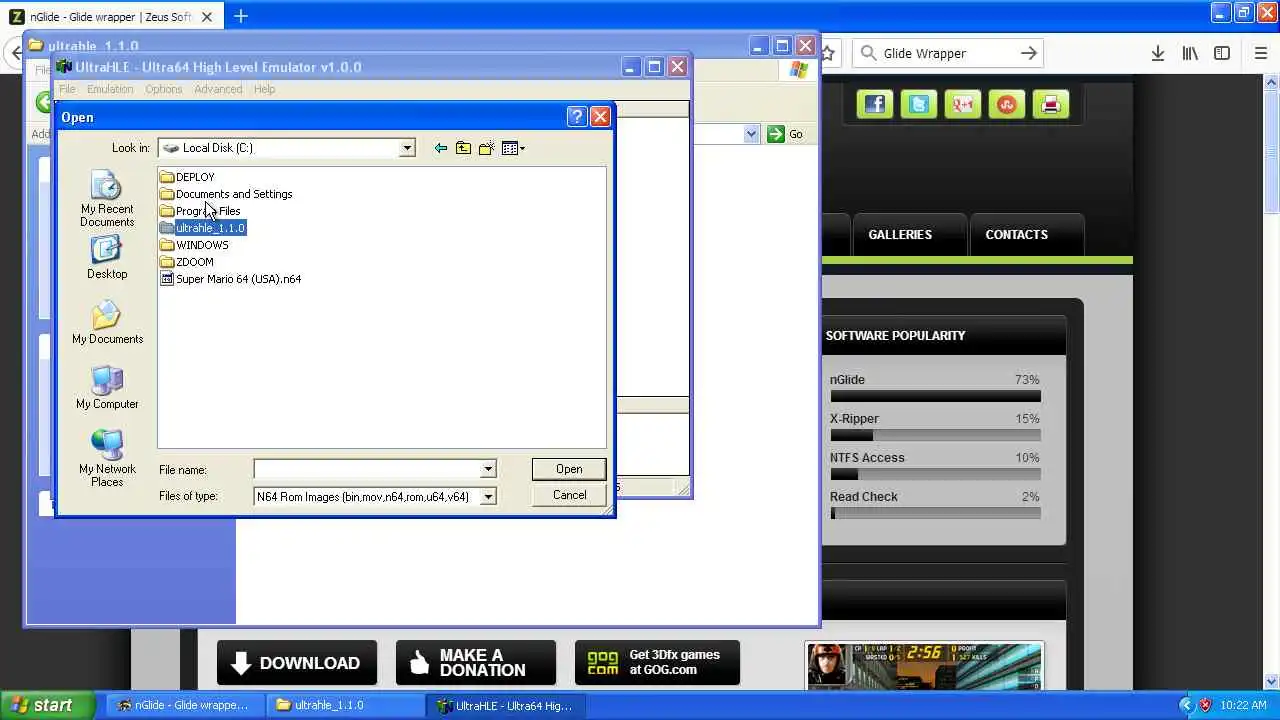Click browser page vertical scrollbar
Image resolution: width=1280 pixels, height=720 pixels.
tap(1271, 380)
